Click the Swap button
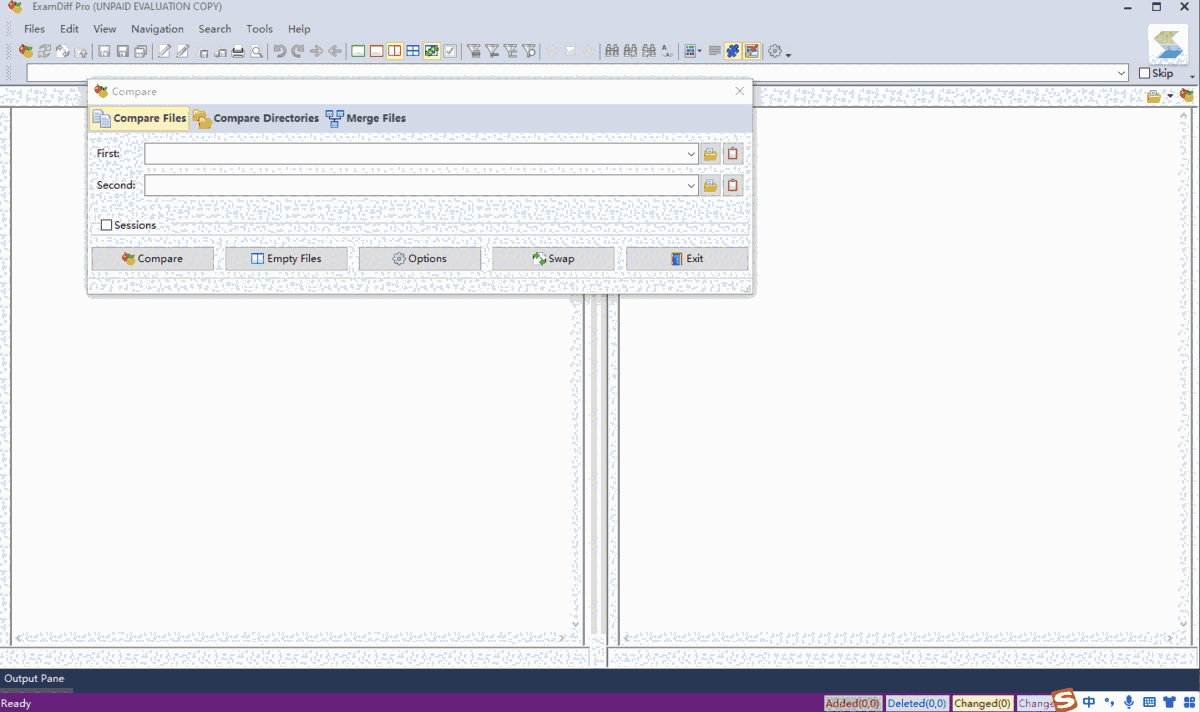 pyautogui.click(x=553, y=258)
